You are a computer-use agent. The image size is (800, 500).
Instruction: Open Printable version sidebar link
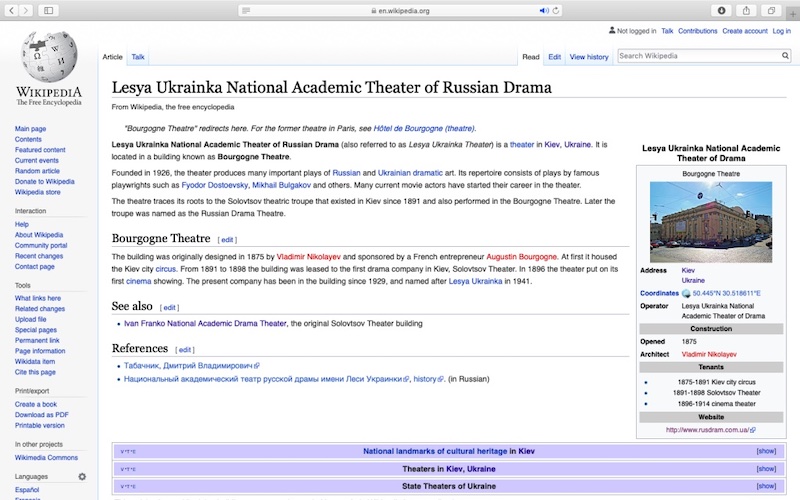point(40,426)
